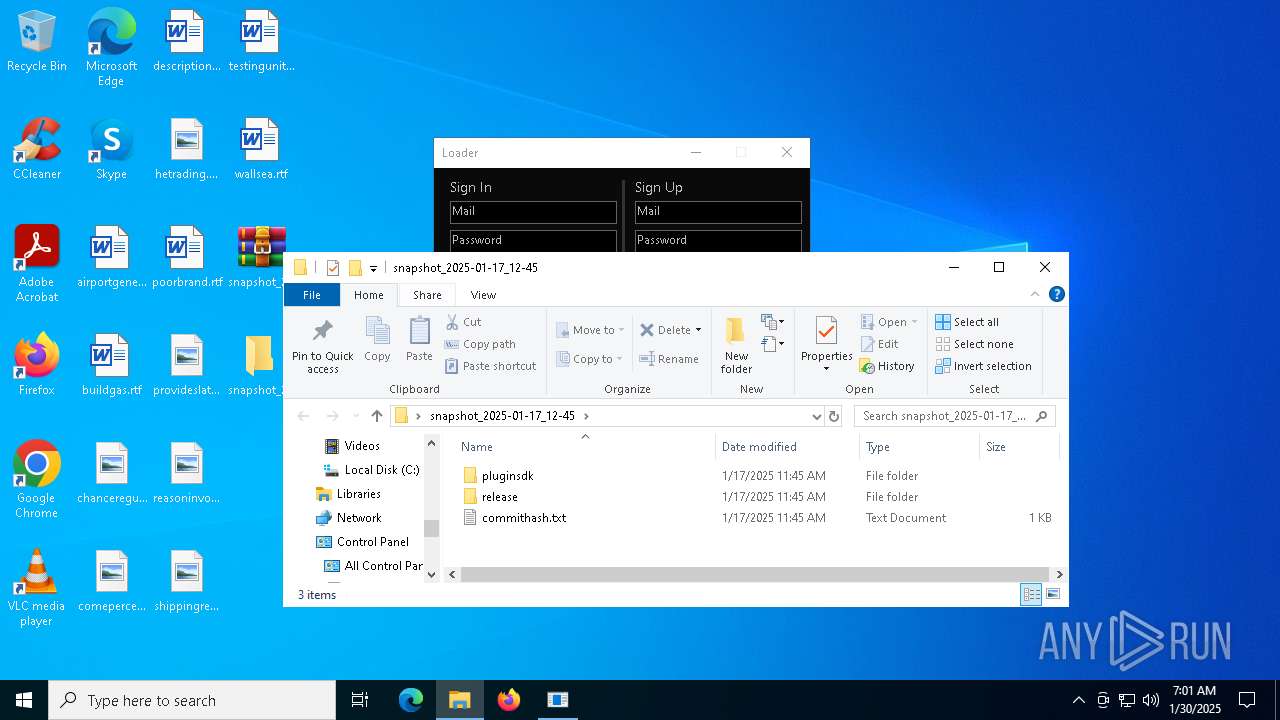
Task: Open the New item dropdown
Action: coord(772,322)
